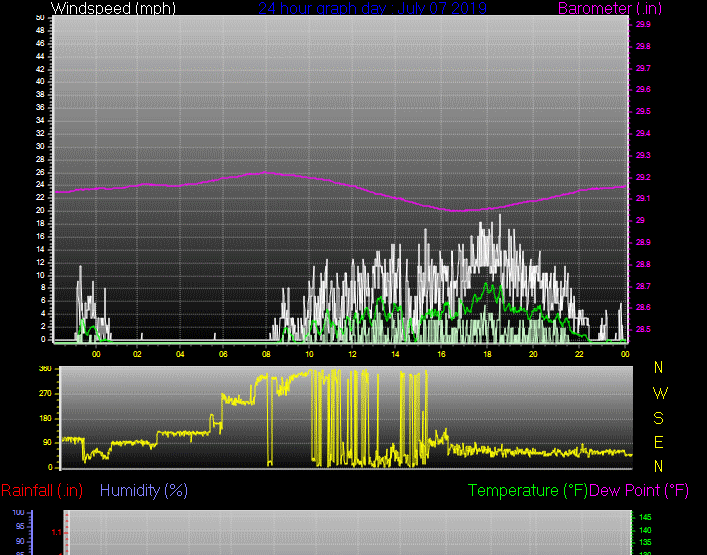Click the 100 value on humidity axis
This screenshot has width=707, height=555.
point(18,513)
